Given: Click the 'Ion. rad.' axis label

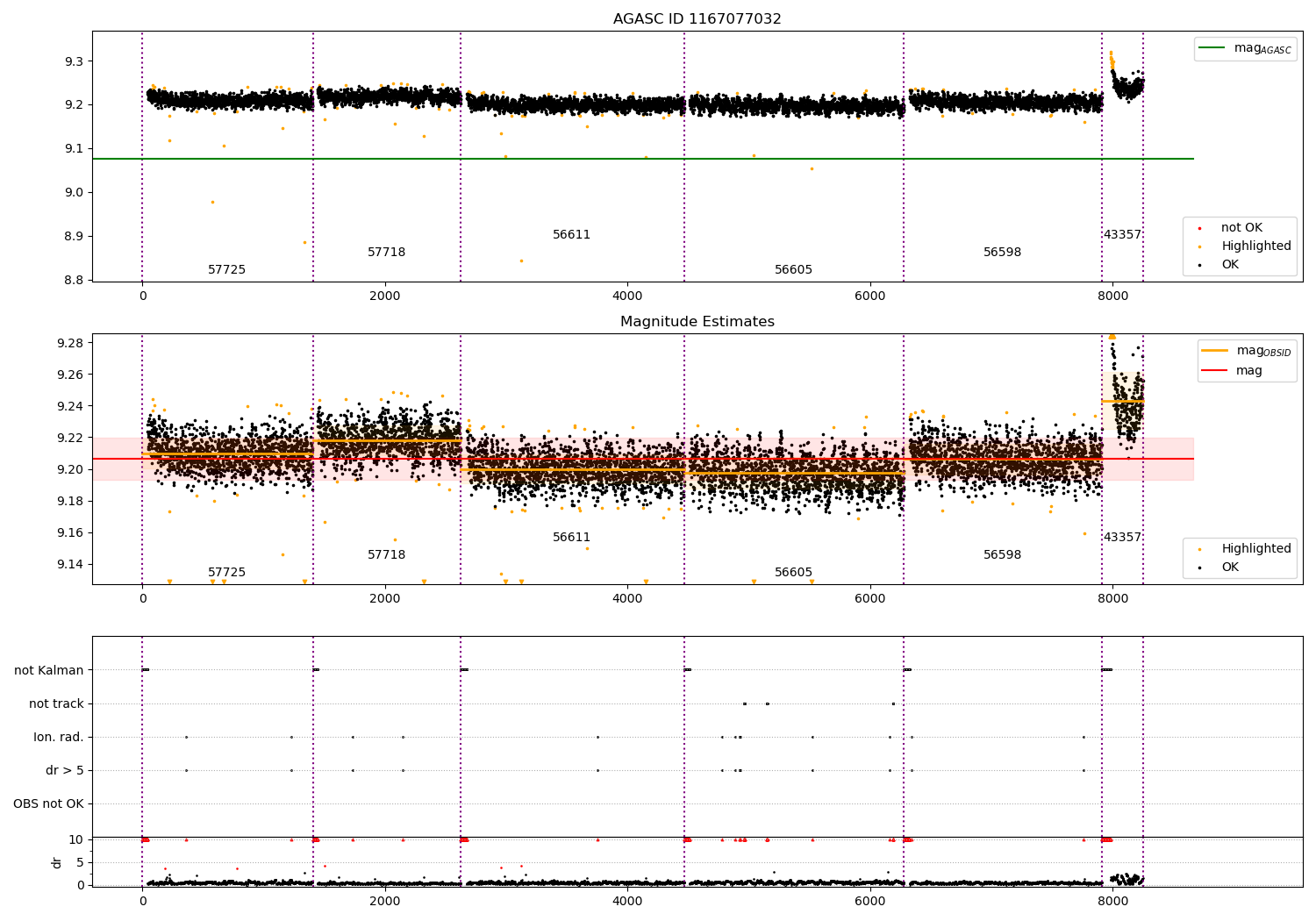Looking at the screenshot, I should click(x=59, y=737).
